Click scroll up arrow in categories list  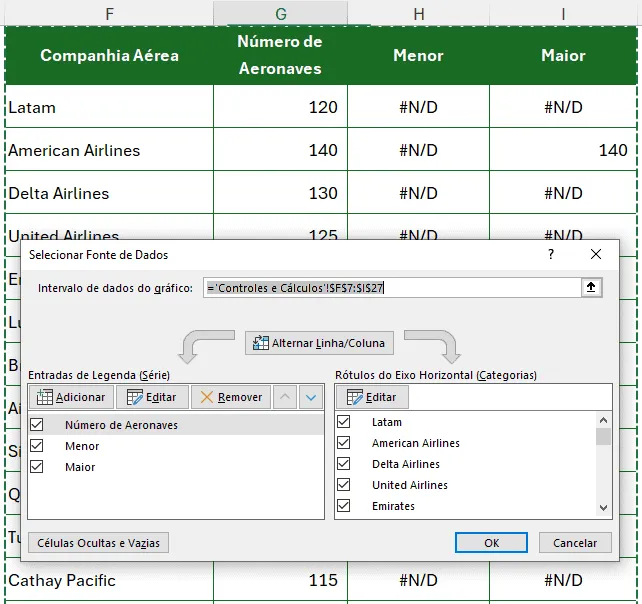[603, 420]
